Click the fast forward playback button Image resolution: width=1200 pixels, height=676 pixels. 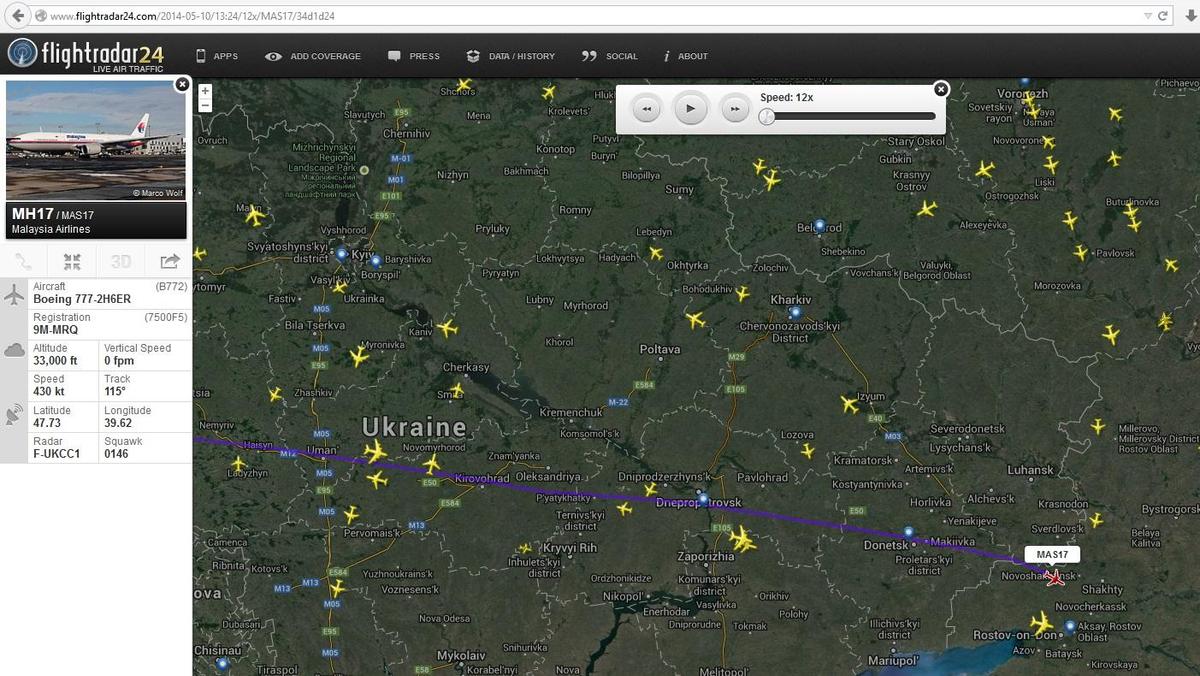(735, 108)
